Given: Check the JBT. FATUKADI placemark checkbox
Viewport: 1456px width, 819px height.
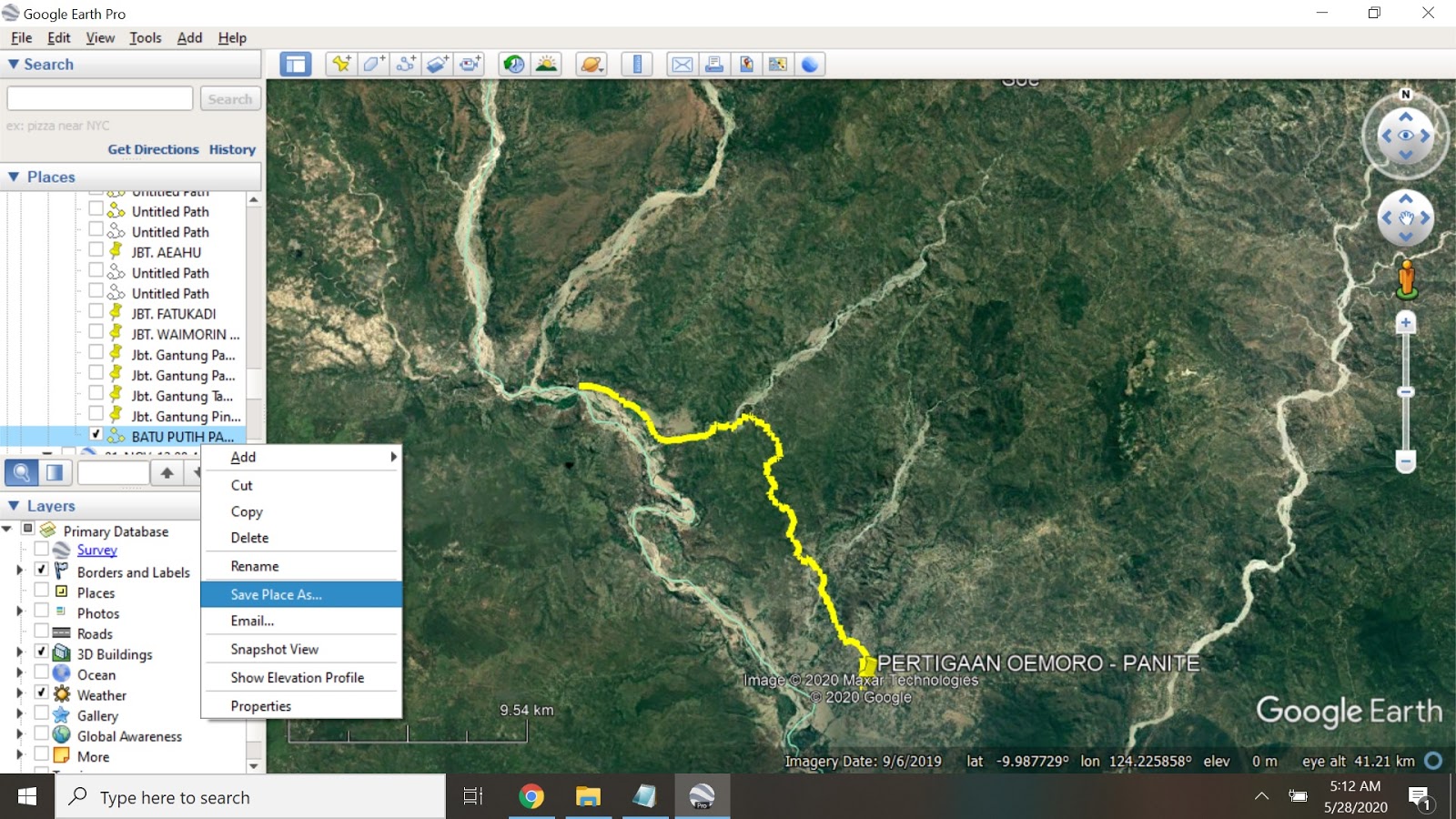Looking at the screenshot, I should coord(96,311).
